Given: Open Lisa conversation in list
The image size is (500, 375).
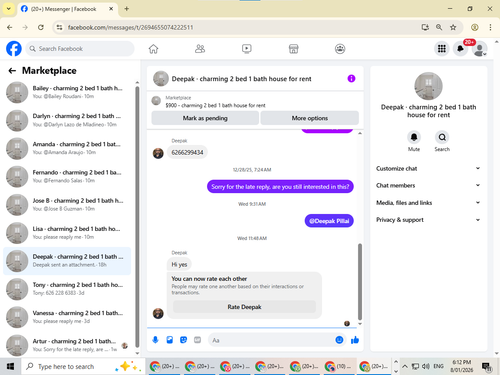Looking at the screenshot, I should pos(67,233).
